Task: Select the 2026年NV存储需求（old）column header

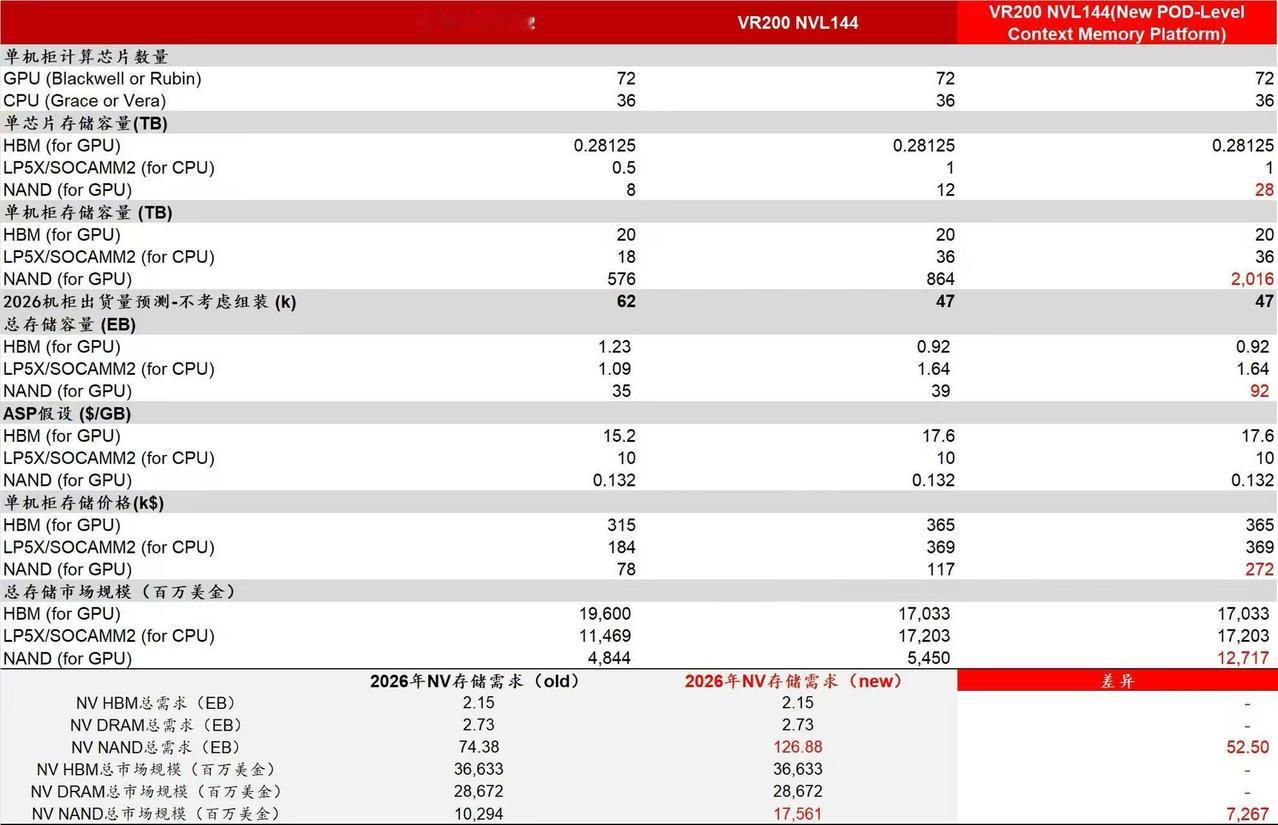Action: pyautogui.click(x=478, y=681)
